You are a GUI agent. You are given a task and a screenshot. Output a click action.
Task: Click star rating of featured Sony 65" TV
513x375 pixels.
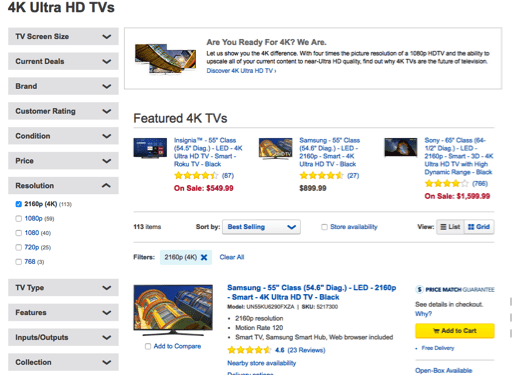pos(447,183)
